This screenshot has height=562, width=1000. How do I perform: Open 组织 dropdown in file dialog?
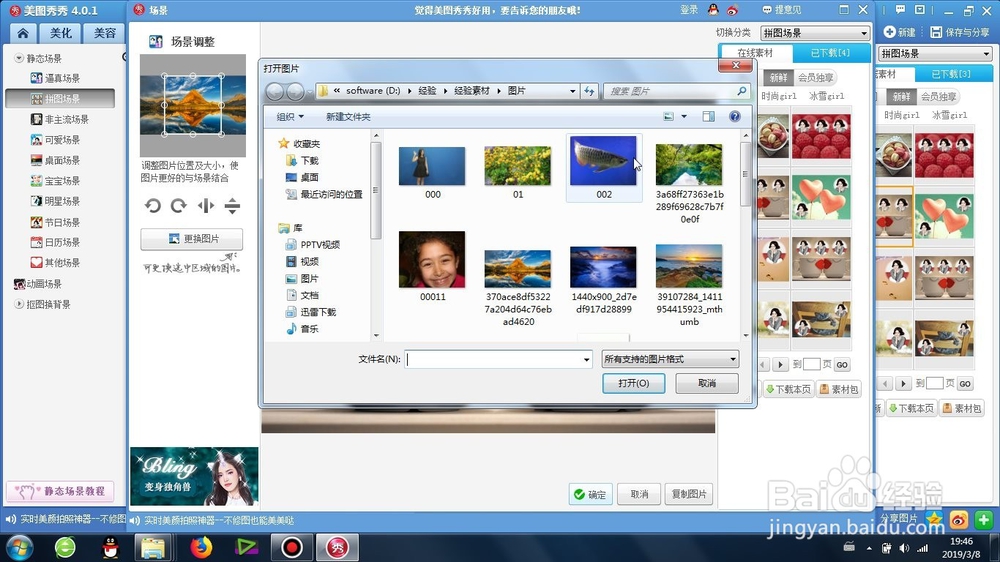[290, 117]
